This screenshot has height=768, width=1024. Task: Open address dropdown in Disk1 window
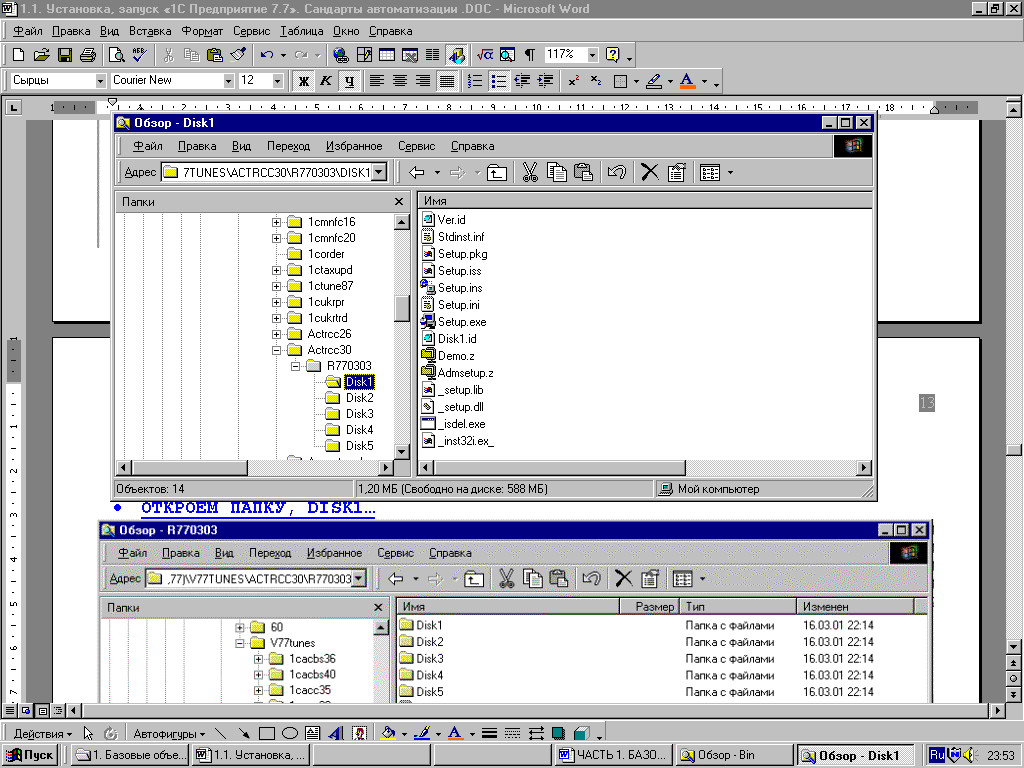379,172
